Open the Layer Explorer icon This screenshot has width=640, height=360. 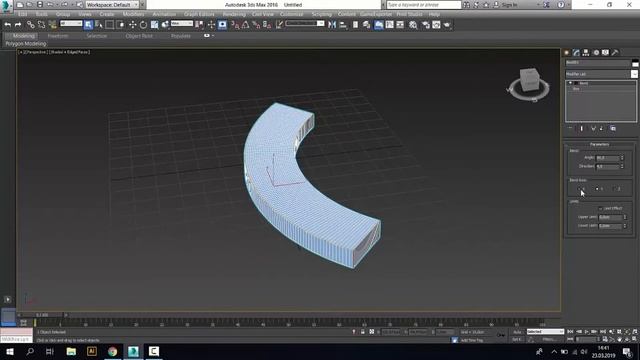(366, 25)
